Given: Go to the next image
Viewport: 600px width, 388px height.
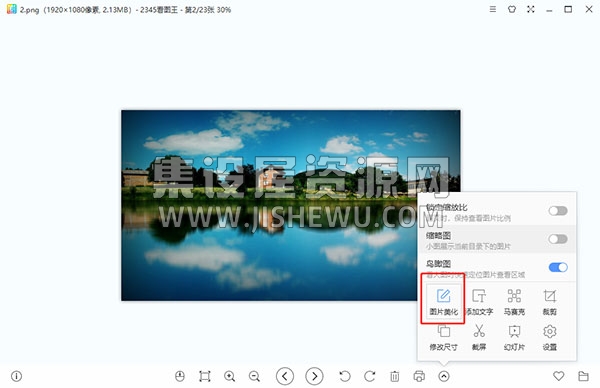Looking at the screenshot, I should pyautogui.click(x=314, y=376).
